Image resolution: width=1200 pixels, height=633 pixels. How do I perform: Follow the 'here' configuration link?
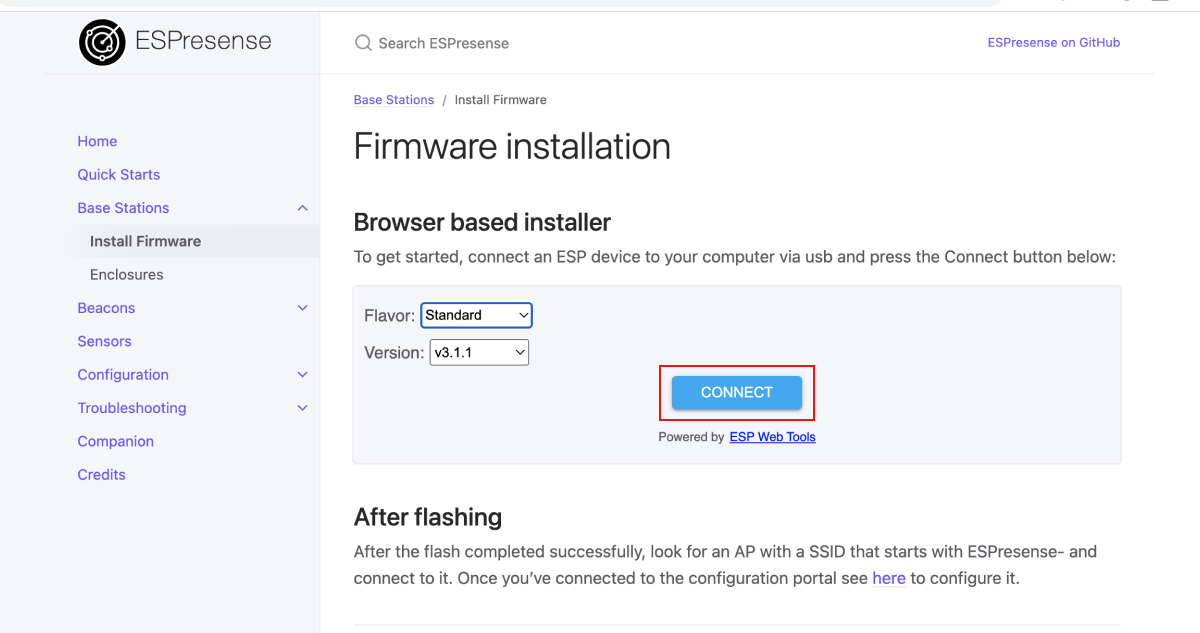(889, 578)
